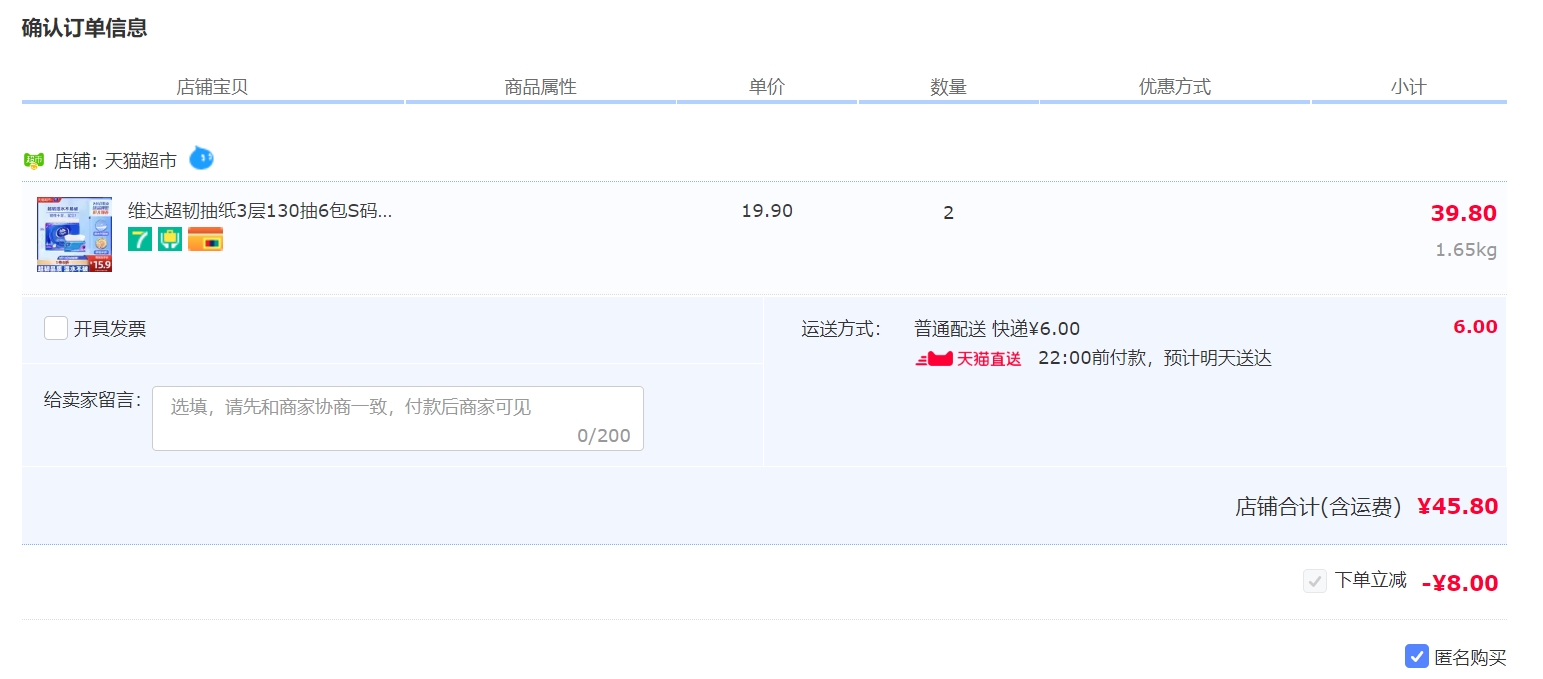Tick the 开具发票 invoice checkbox

click(56, 328)
